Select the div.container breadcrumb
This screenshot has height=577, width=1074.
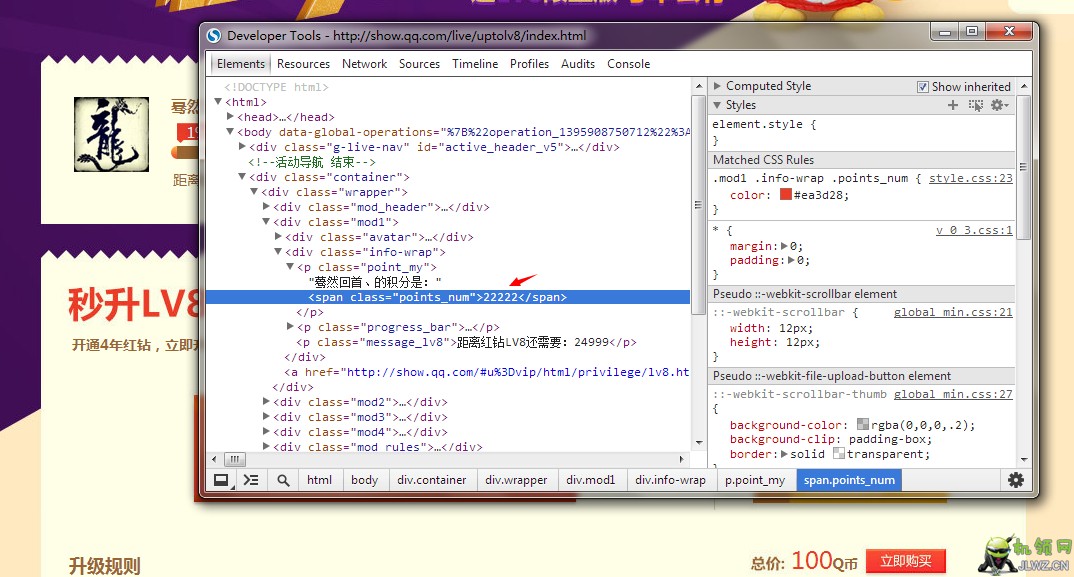(432, 480)
